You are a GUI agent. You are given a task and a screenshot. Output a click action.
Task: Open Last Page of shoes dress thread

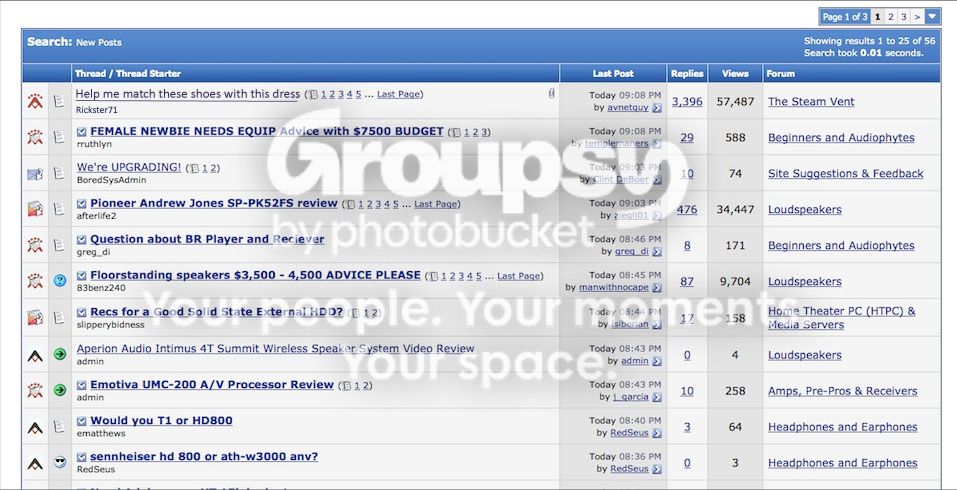(x=398, y=94)
